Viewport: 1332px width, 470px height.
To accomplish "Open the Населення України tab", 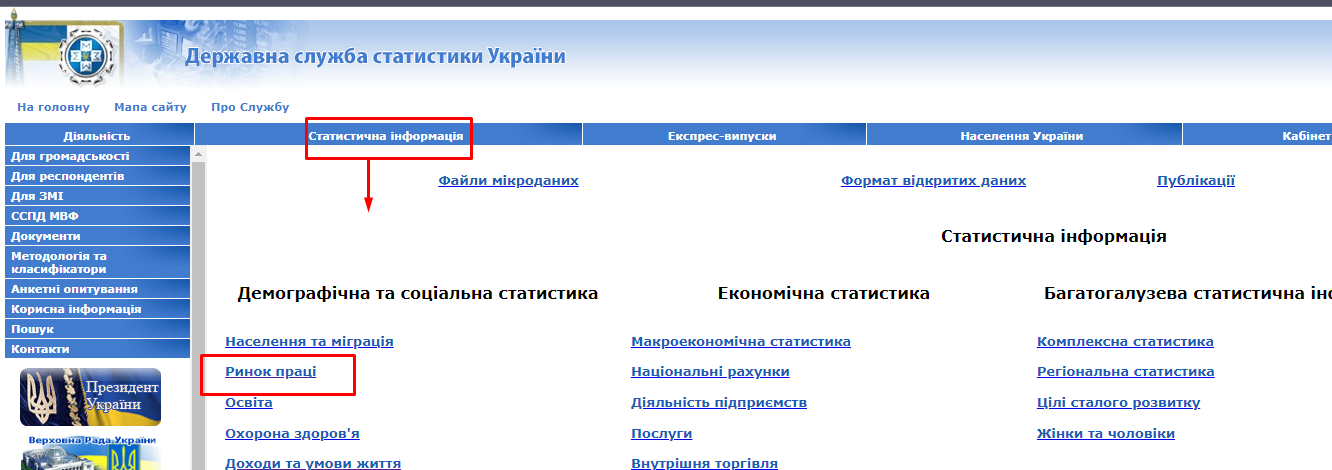I will coord(1021,136).
